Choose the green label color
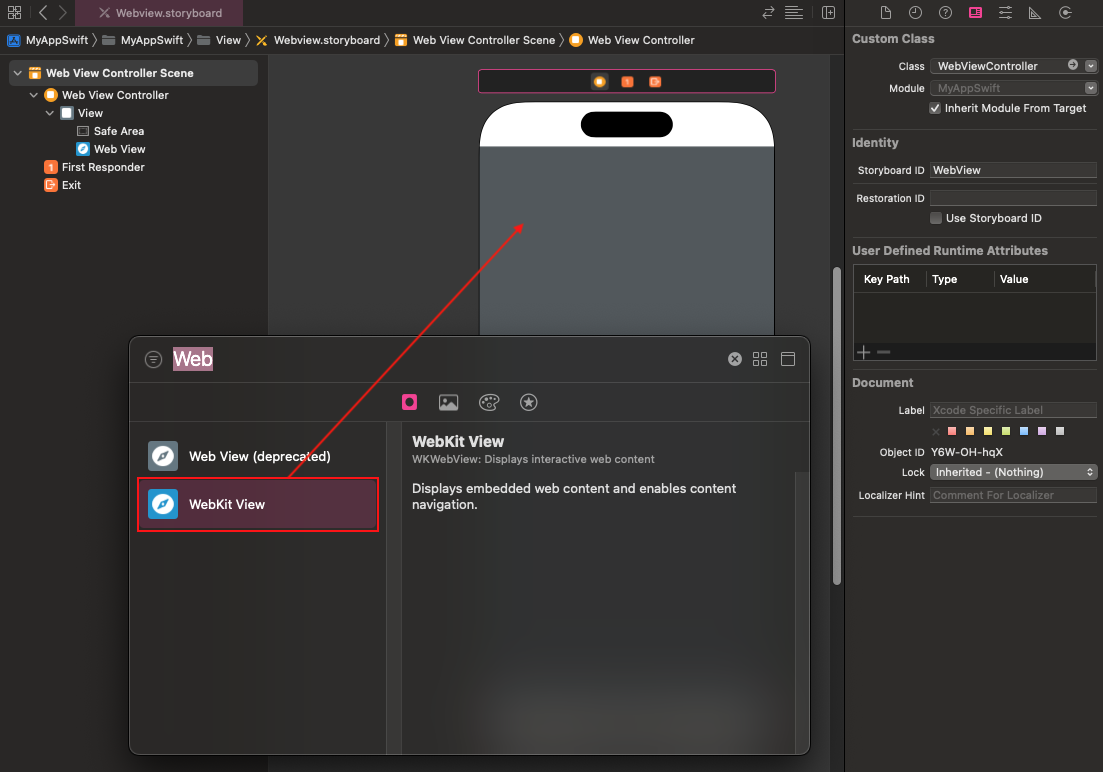The width and height of the screenshot is (1103, 772). tap(1006, 431)
